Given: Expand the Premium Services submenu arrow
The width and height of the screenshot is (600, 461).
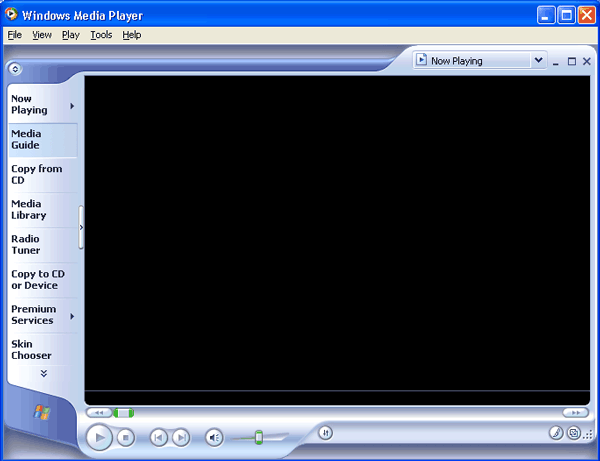Looking at the screenshot, I should point(72,315).
